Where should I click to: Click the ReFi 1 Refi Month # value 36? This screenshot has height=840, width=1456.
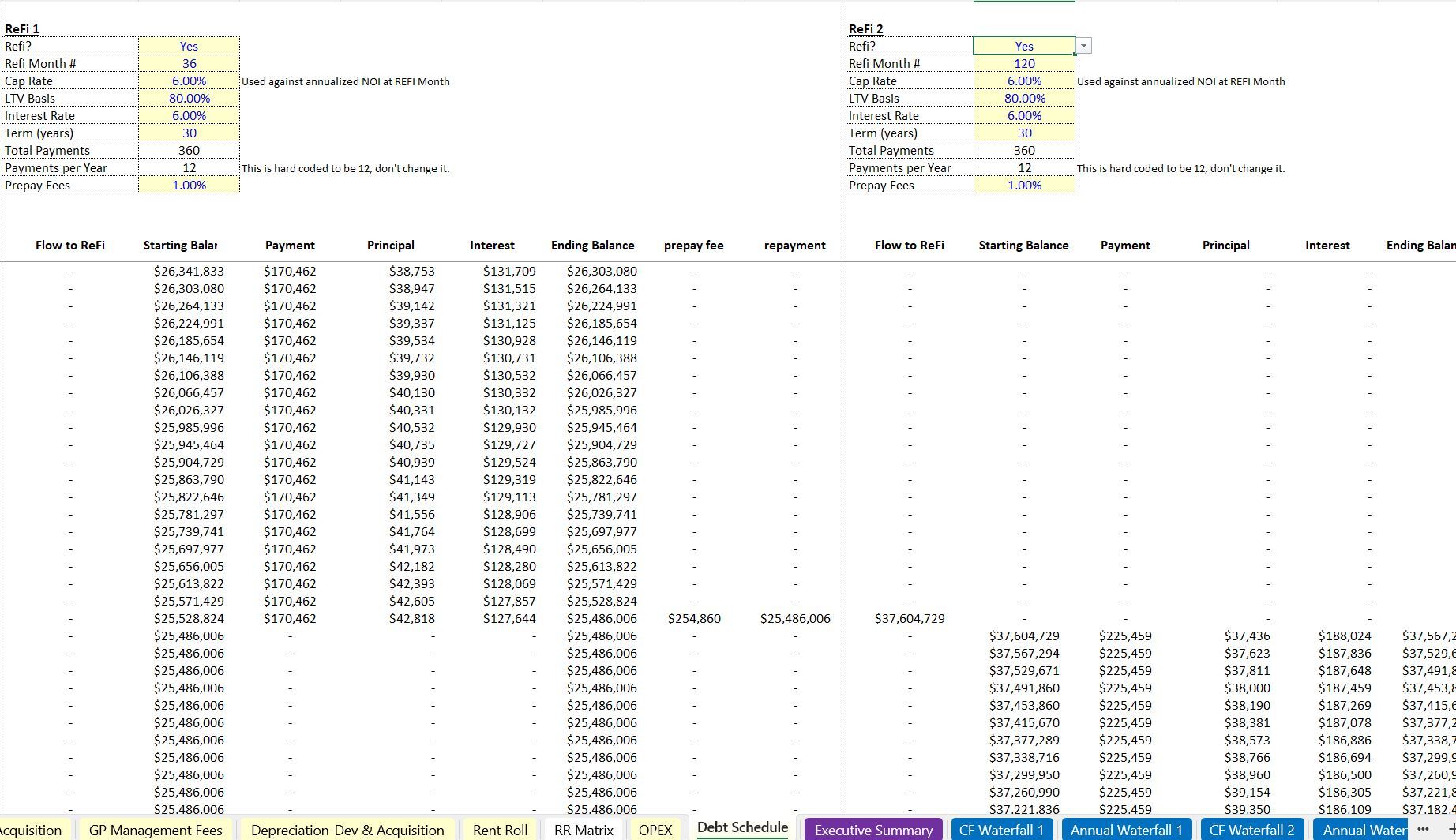point(189,63)
